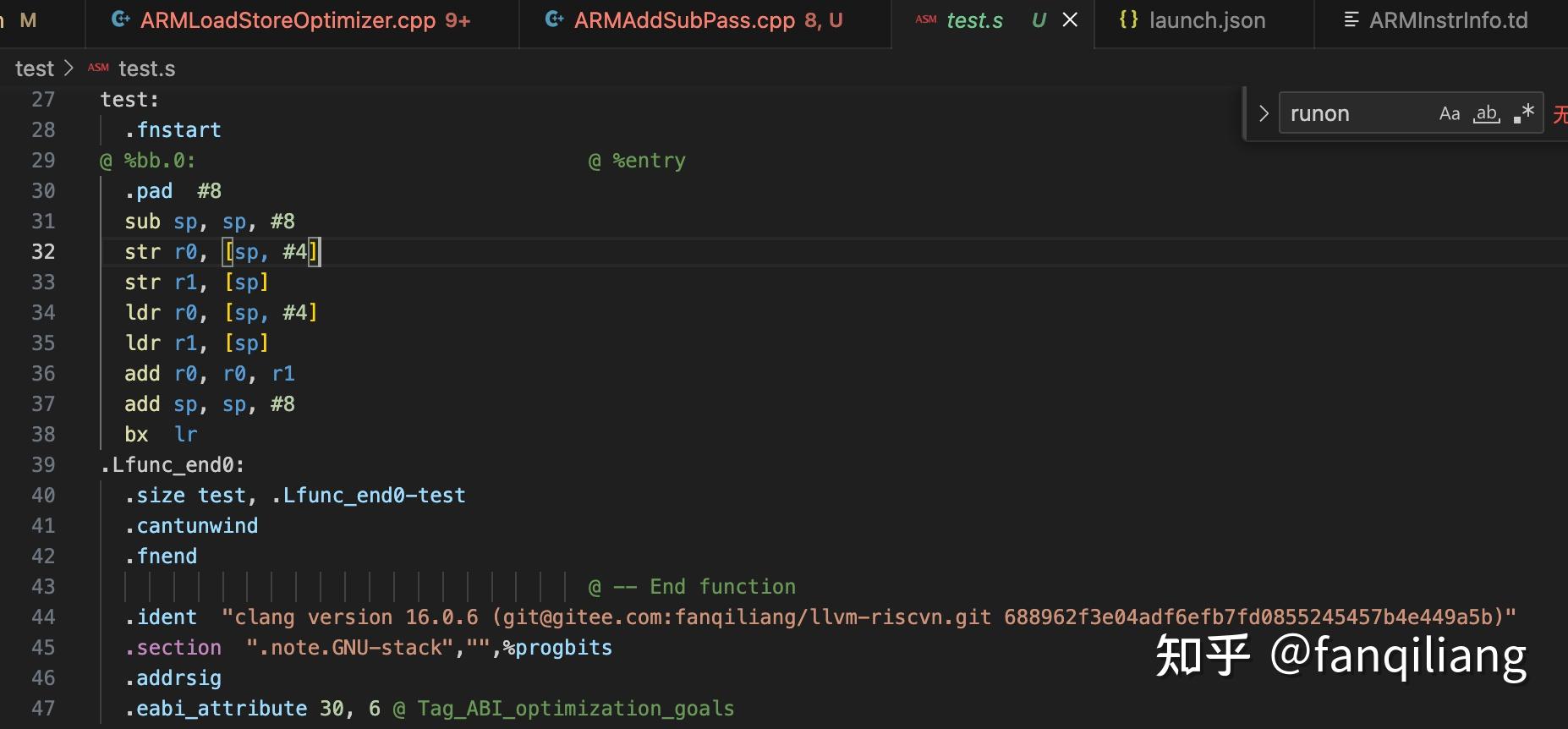Switch to the ARMLoadStoreOptimizer.cpp tab

pyautogui.click(x=304, y=20)
